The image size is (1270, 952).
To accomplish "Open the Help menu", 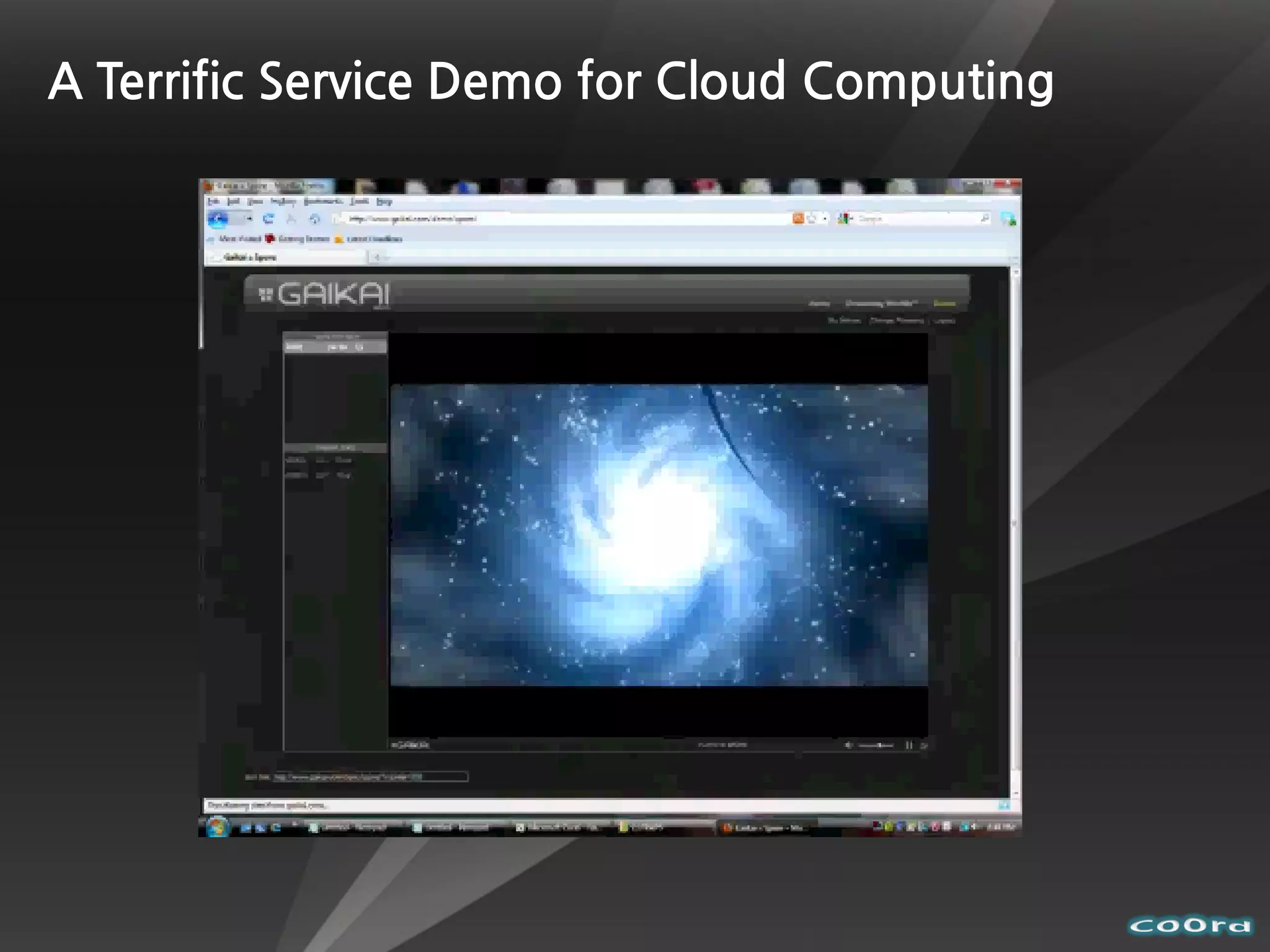I will pyautogui.click(x=384, y=201).
